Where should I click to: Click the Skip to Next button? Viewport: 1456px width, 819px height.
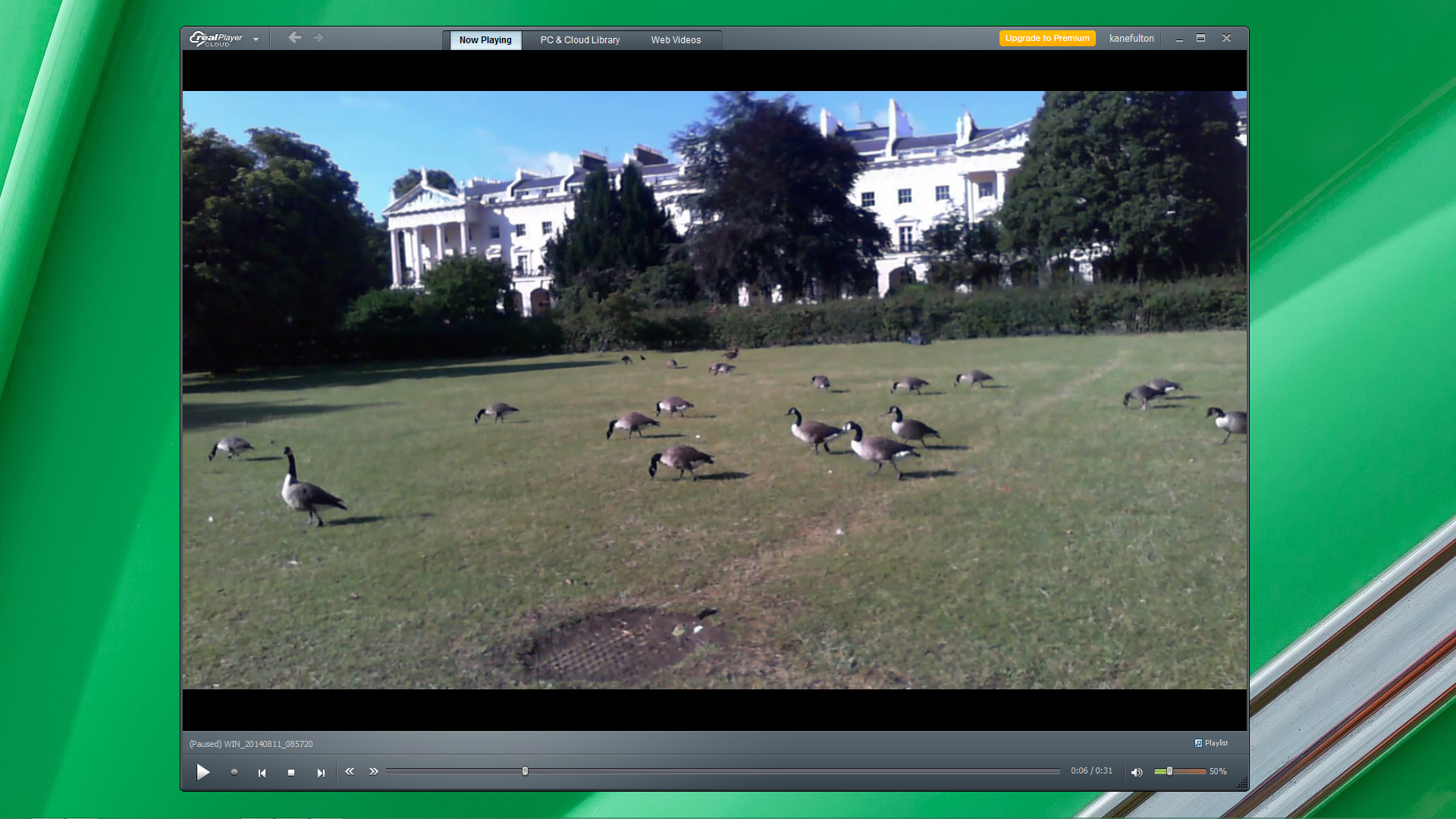coord(321,771)
